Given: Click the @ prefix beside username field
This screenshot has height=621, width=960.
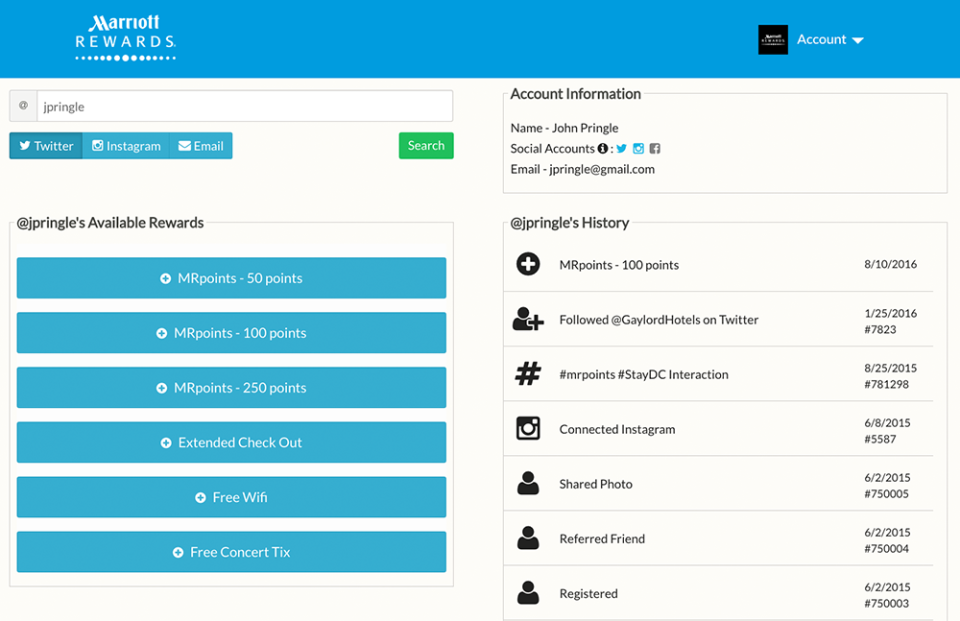Looking at the screenshot, I should 23,106.
